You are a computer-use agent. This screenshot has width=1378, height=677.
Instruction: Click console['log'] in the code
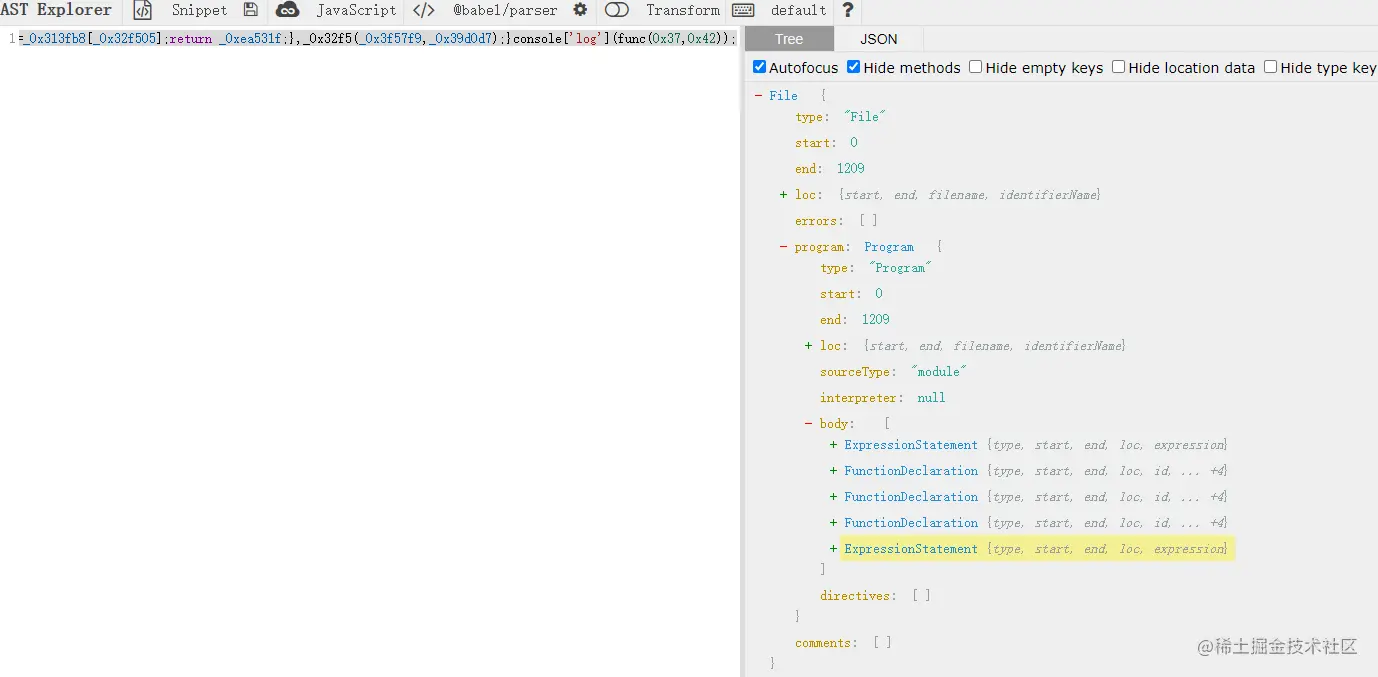tap(553, 39)
